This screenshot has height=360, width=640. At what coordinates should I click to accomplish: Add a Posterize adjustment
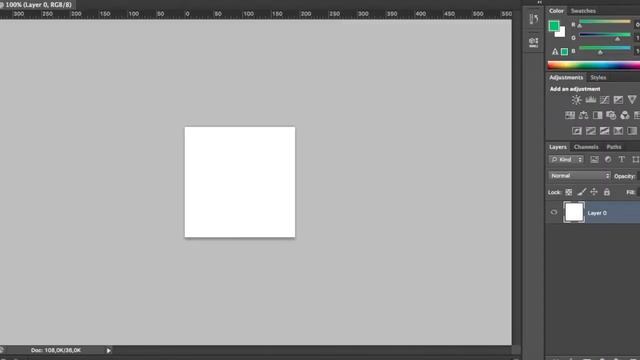click(x=591, y=131)
